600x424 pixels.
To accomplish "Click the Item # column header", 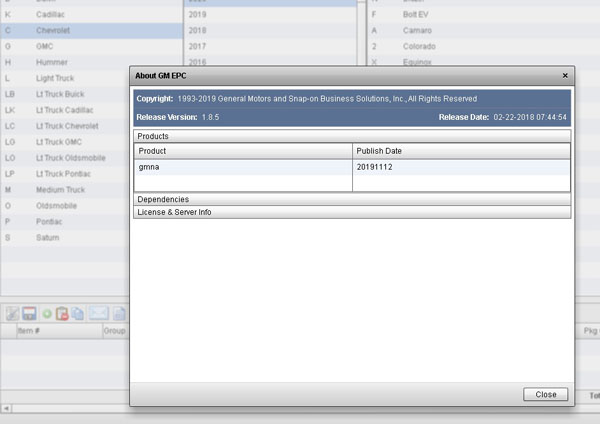I will pos(59,331).
